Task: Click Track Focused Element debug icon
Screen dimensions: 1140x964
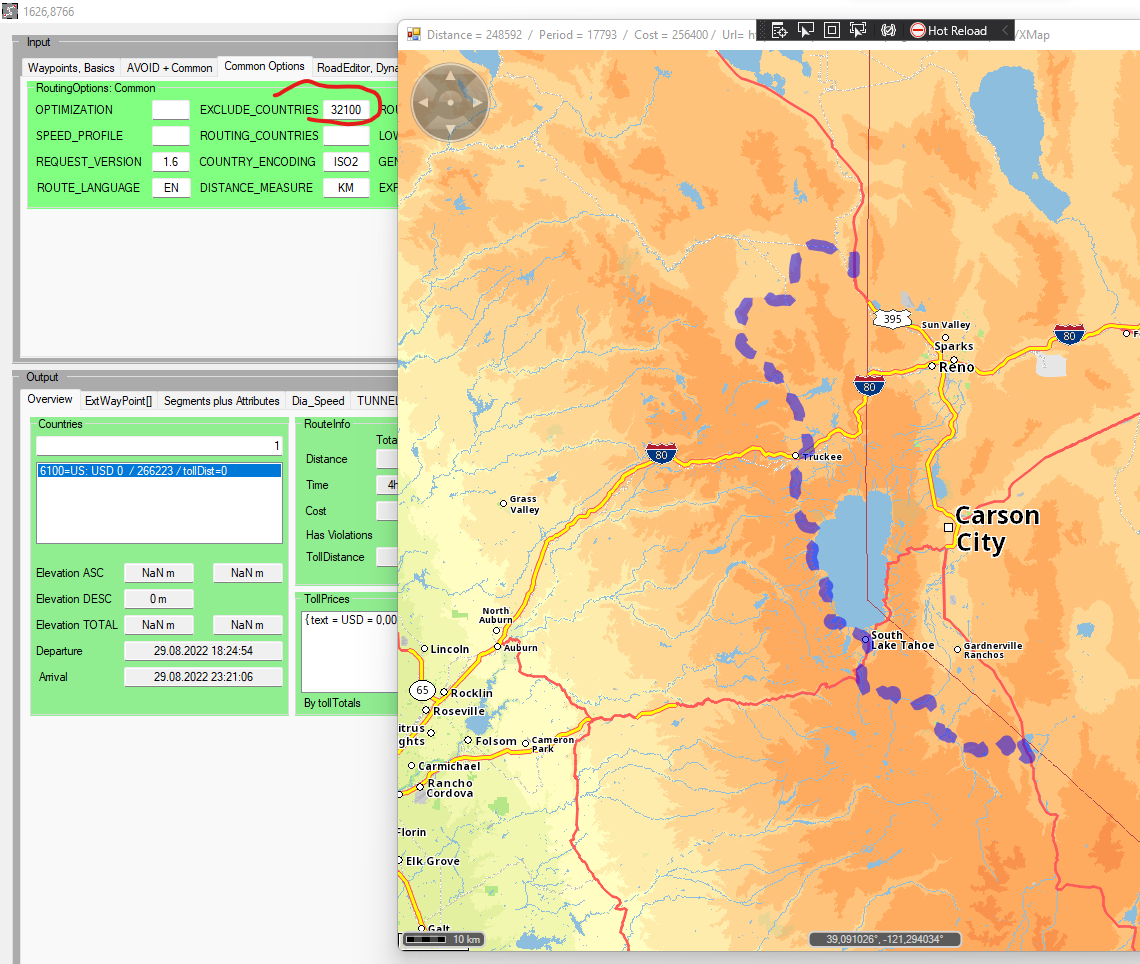Action: (857, 31)
